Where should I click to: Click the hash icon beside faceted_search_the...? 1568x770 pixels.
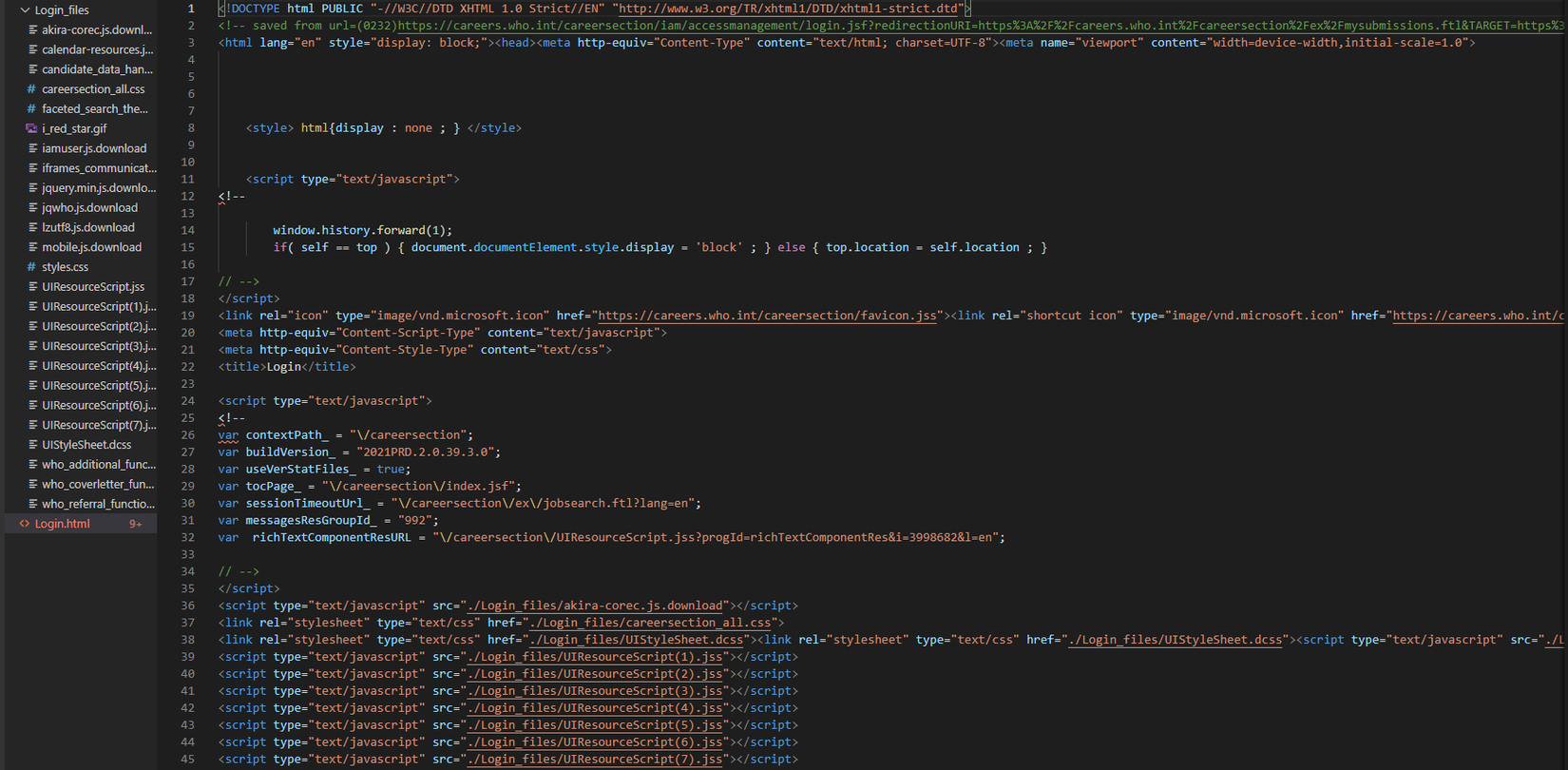(31, 109)
